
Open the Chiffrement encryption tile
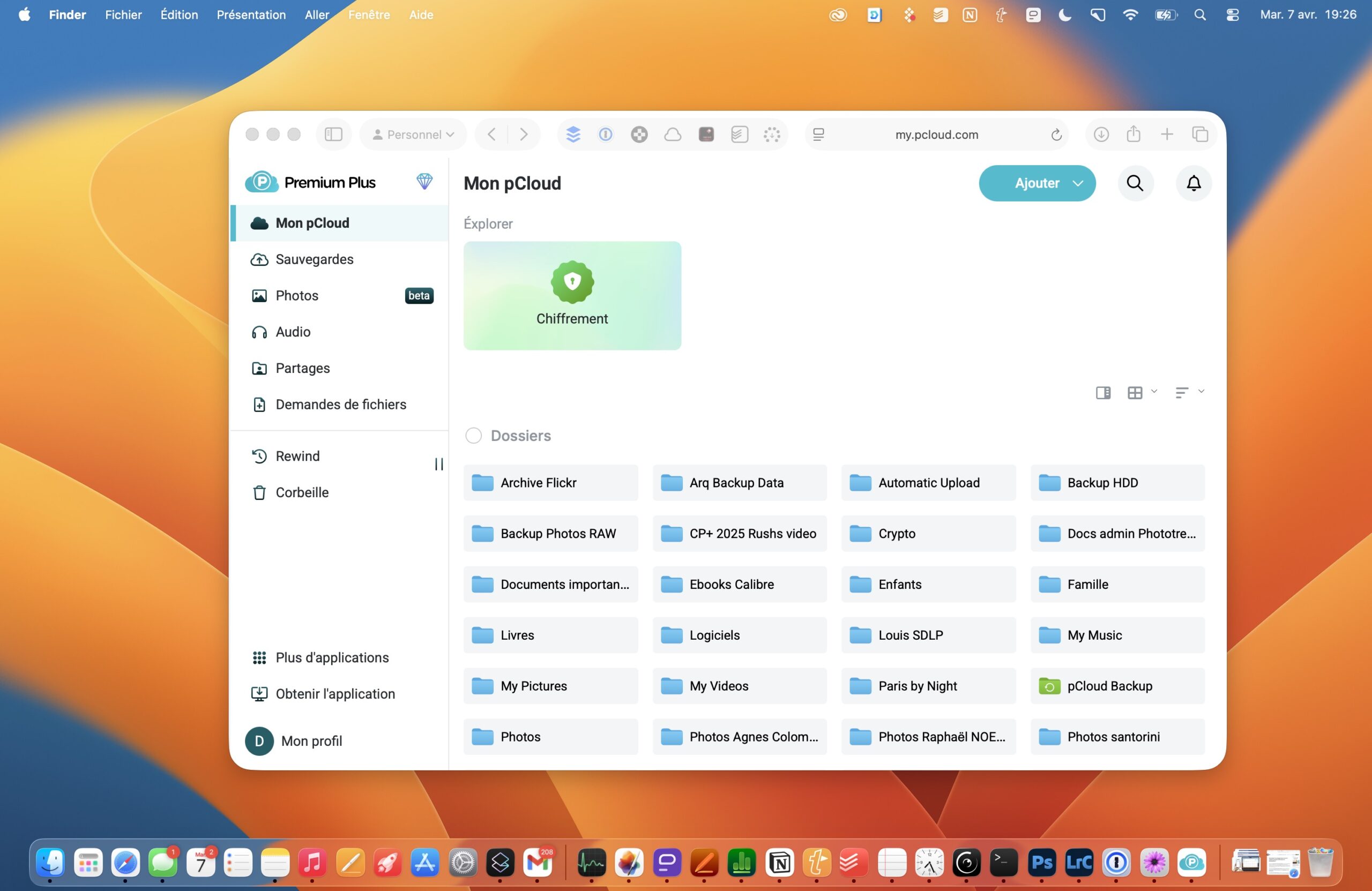tap(572, 295)
